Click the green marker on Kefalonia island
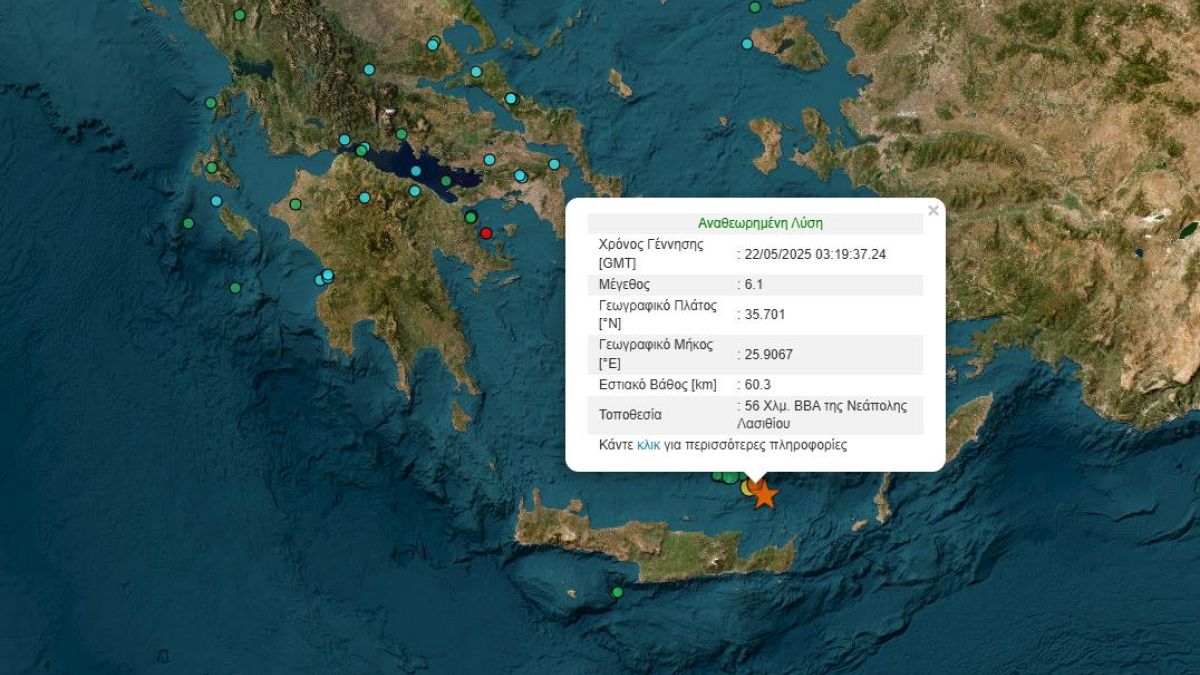This screenshot has height=675, width=1200. coord(212,168)
